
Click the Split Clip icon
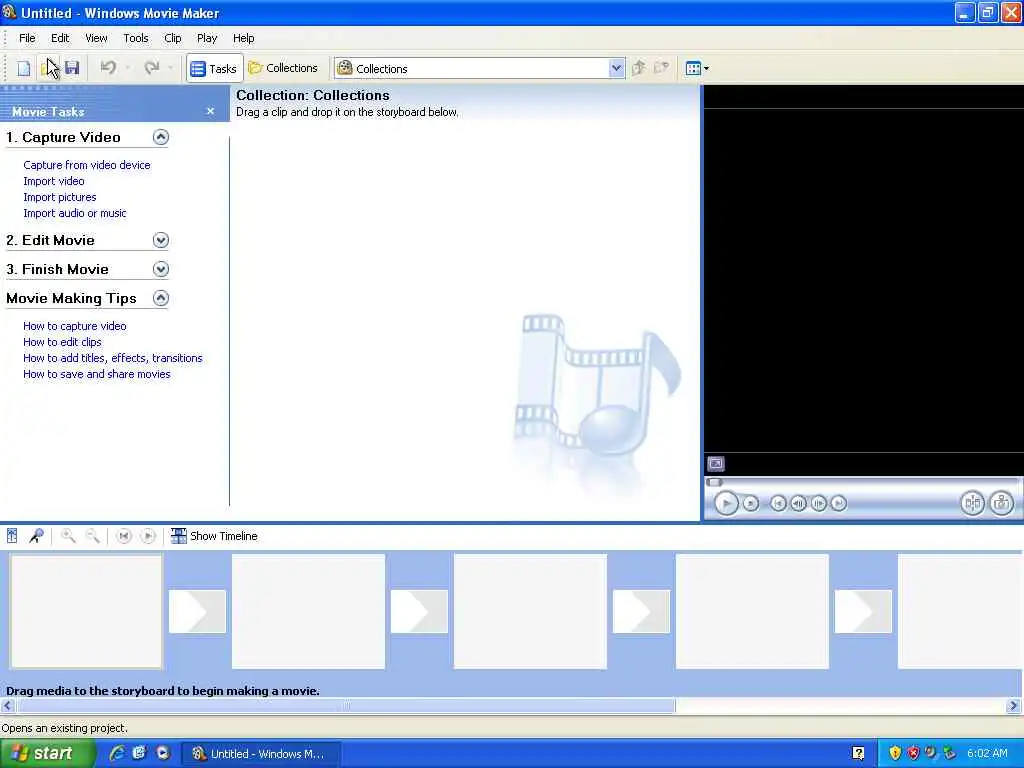pos(972,504)
